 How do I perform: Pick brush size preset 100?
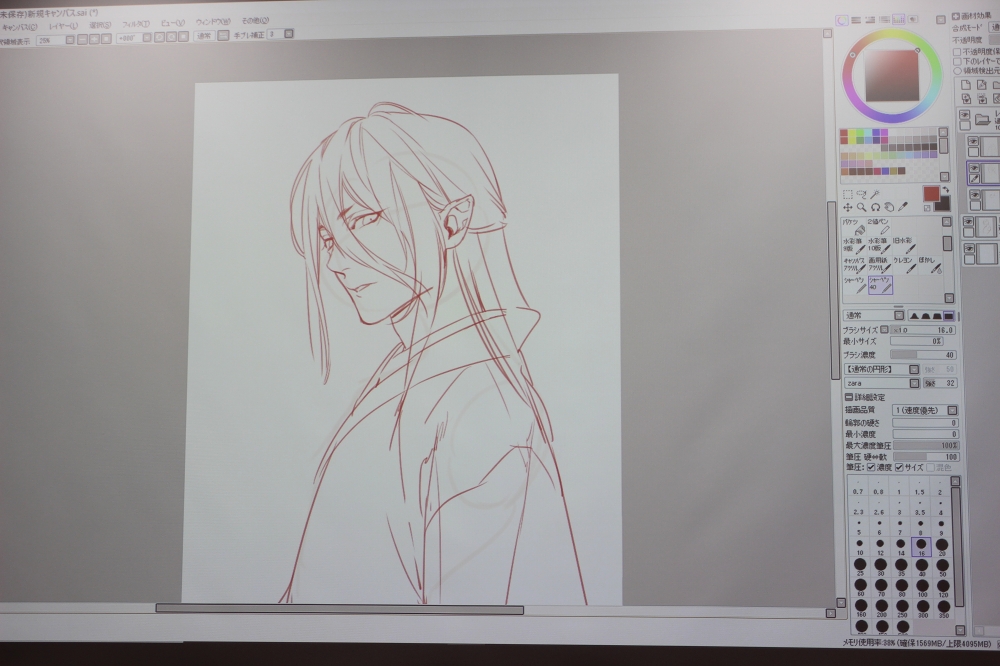pos(922,587)
